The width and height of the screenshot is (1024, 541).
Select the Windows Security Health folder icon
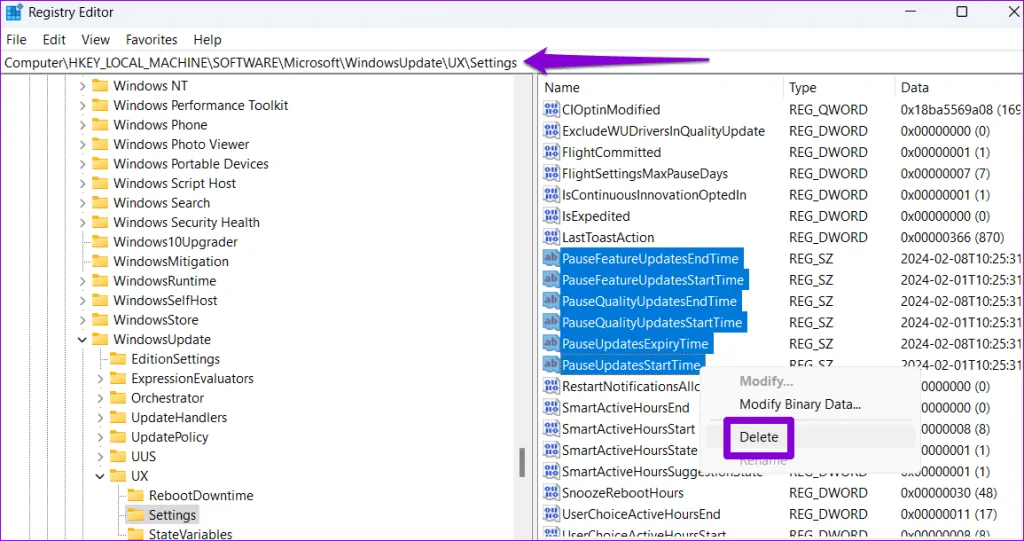(x=100, y=223)
